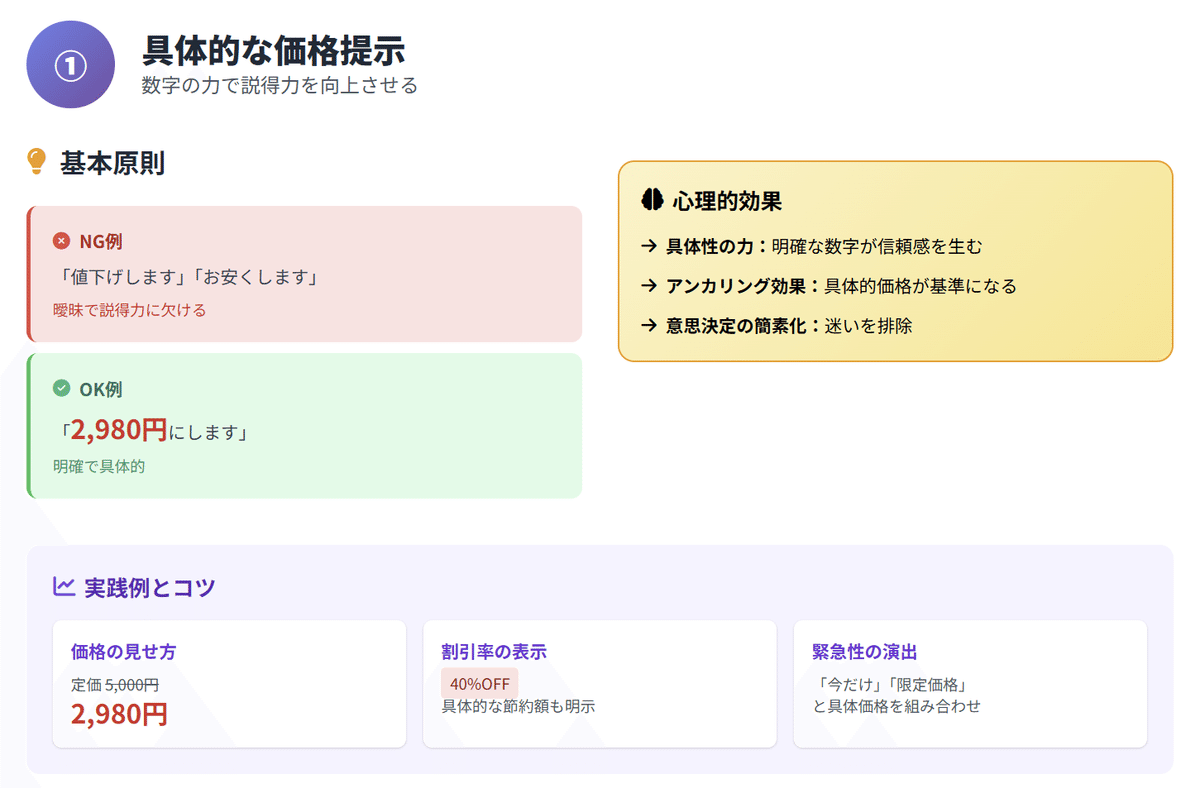This screenshot has height=788, width=1200.
Task: Click the NG例 quote 「値下げします」「お安くします」
Action: [x=185, y=277]
